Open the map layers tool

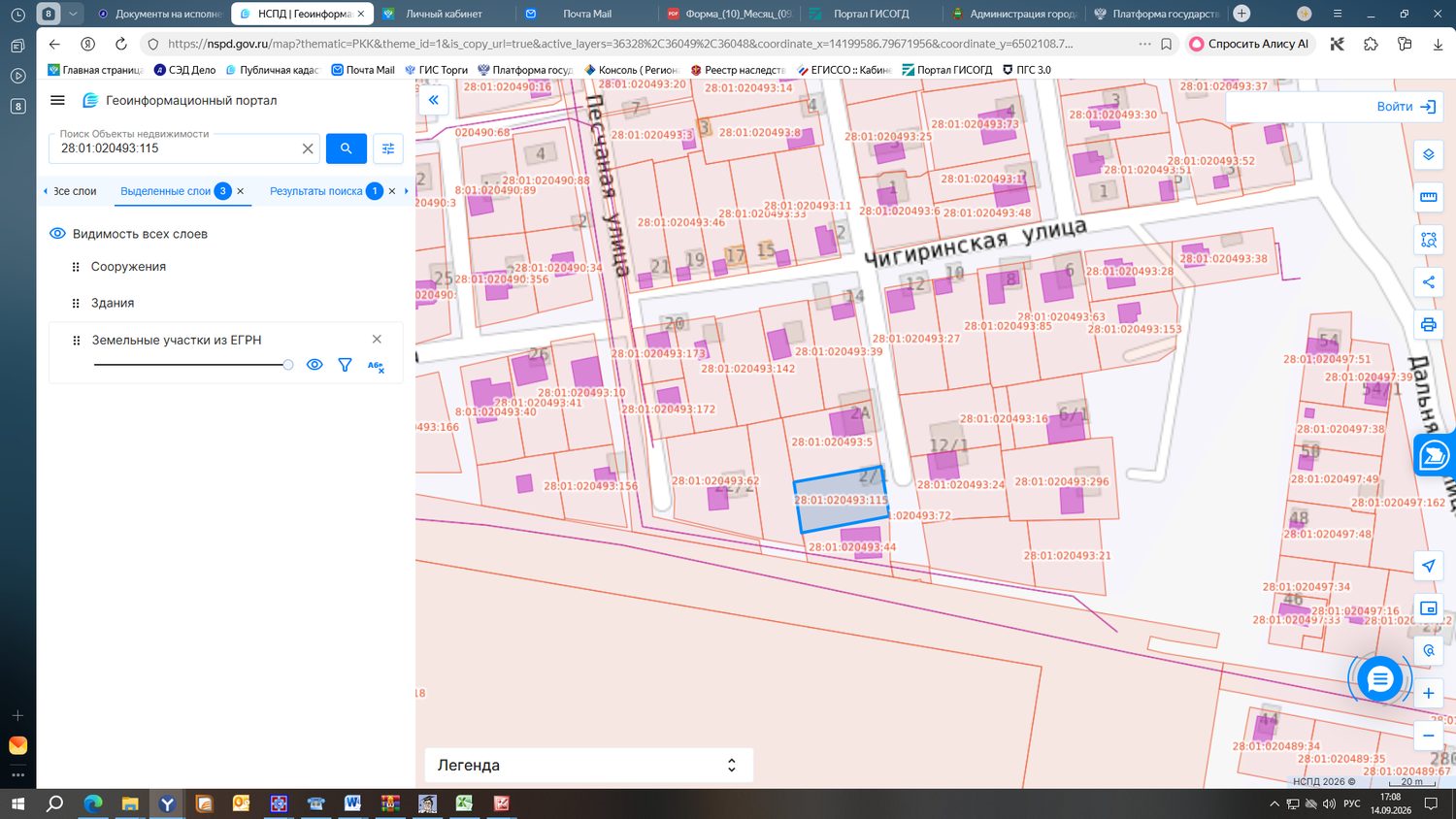point(1428,155)
